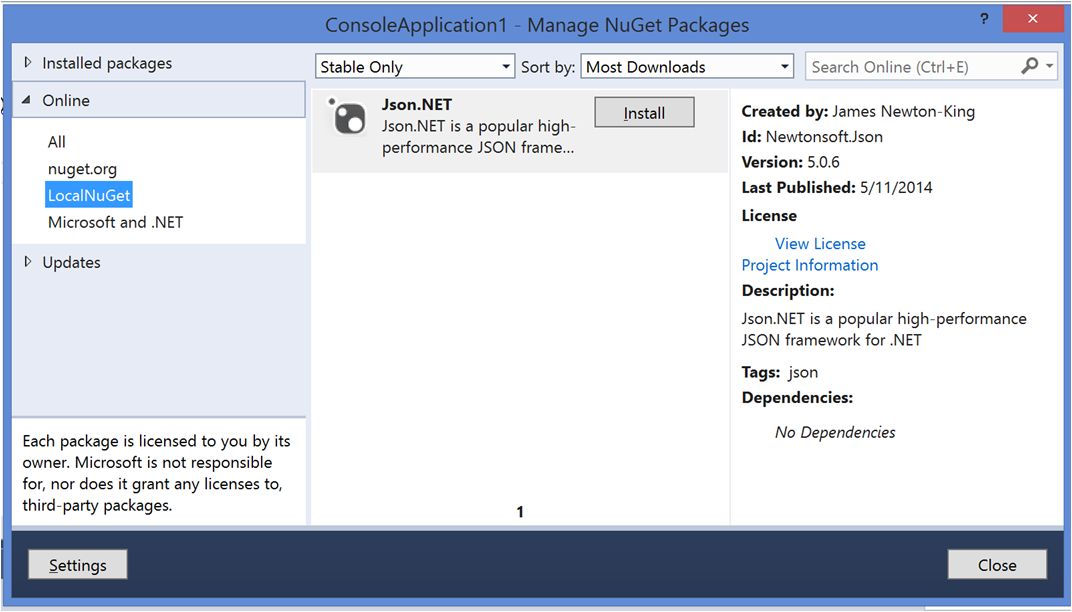The width and height of the screenshot is (1072, 612).
Task: Select the nuget.org package source
Action: 82,169
